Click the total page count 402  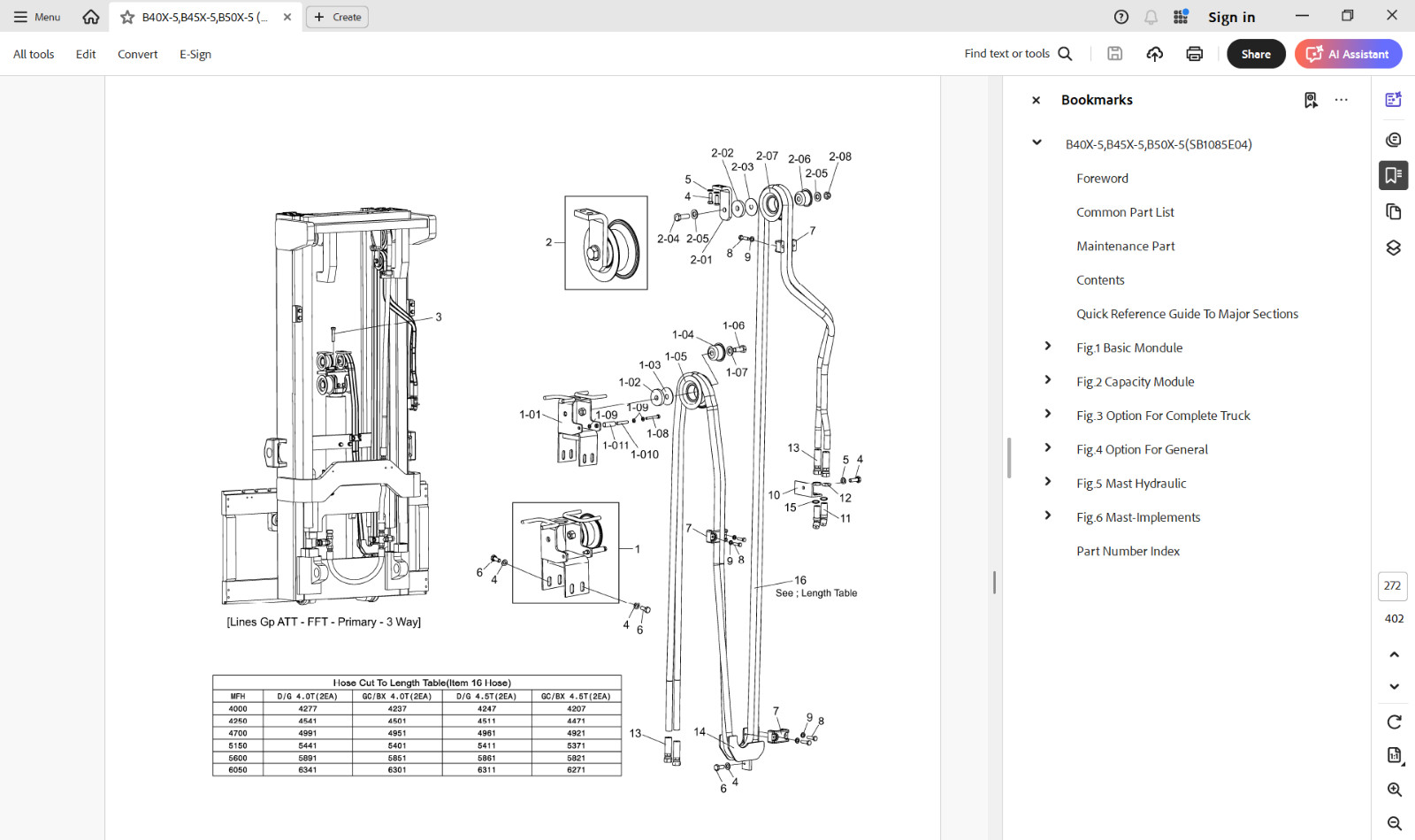(x=1394, y=619)
